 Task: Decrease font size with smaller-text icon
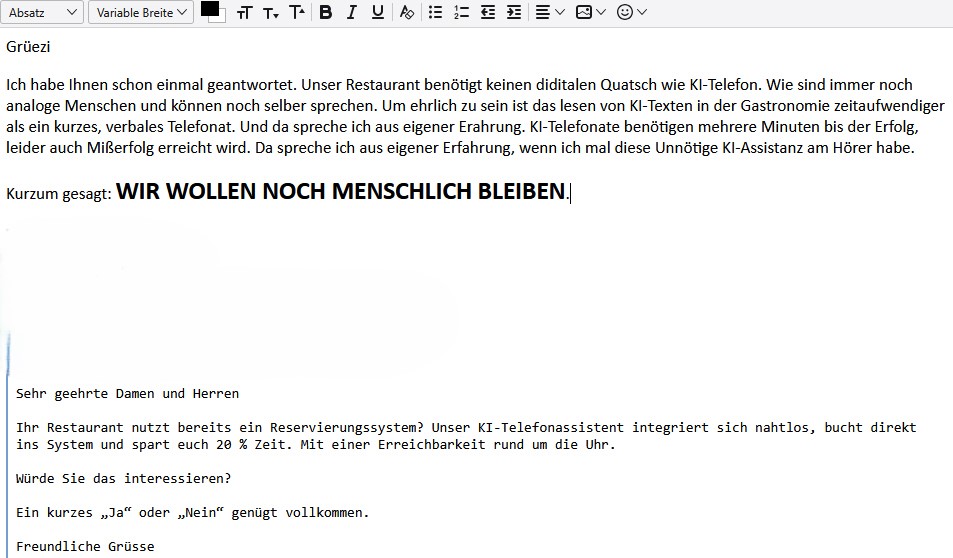click(x=271, y=12)
